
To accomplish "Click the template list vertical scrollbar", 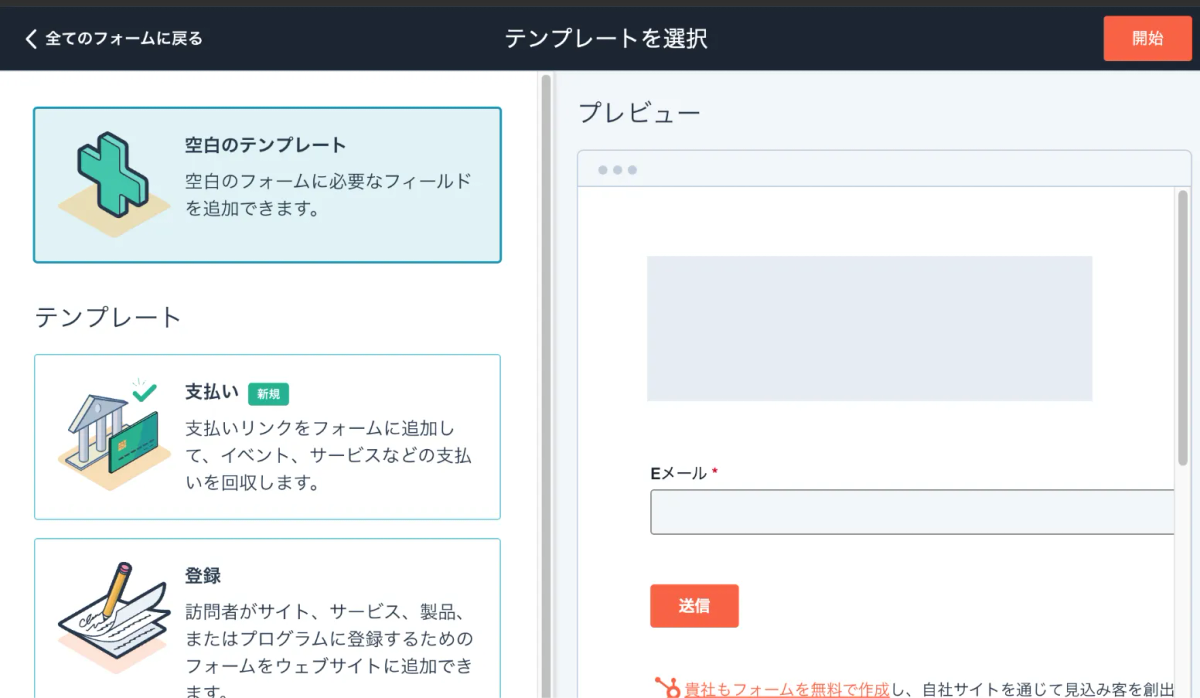I will 546,385.
